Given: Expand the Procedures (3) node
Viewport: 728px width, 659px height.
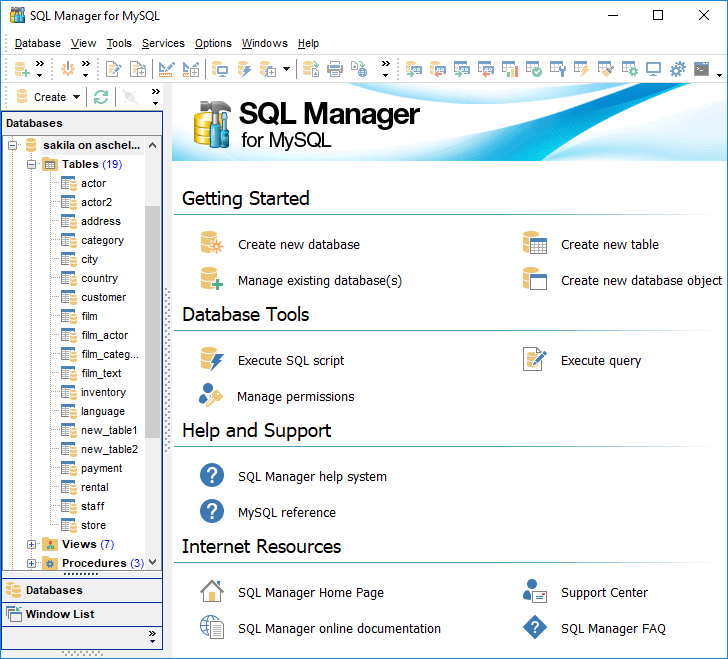Looking at the screenshot, I should pyautogui.click(x=31, y=563).
